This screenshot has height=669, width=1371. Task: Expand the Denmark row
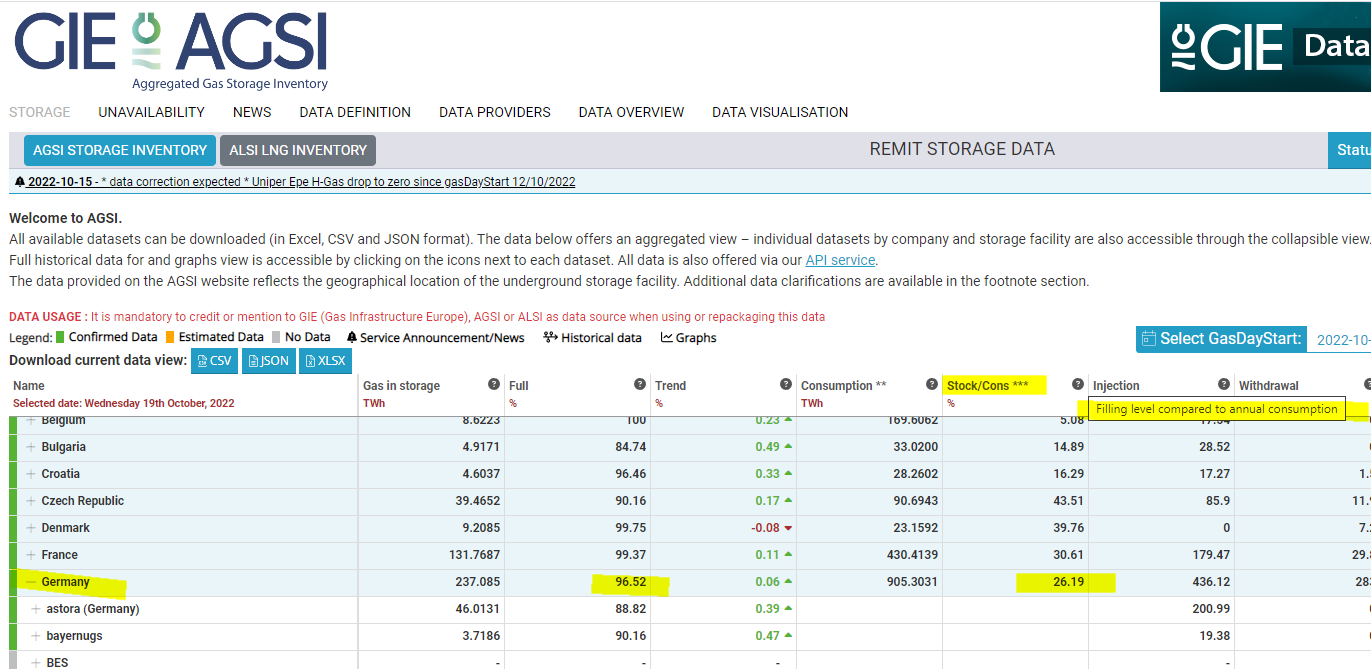click(31, 528)
